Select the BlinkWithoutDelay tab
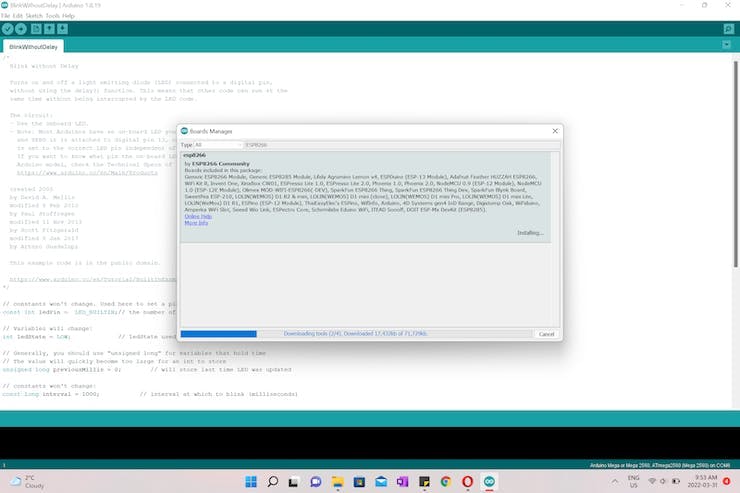This screenshot has height=493, width=740. (x=34, y=47)
